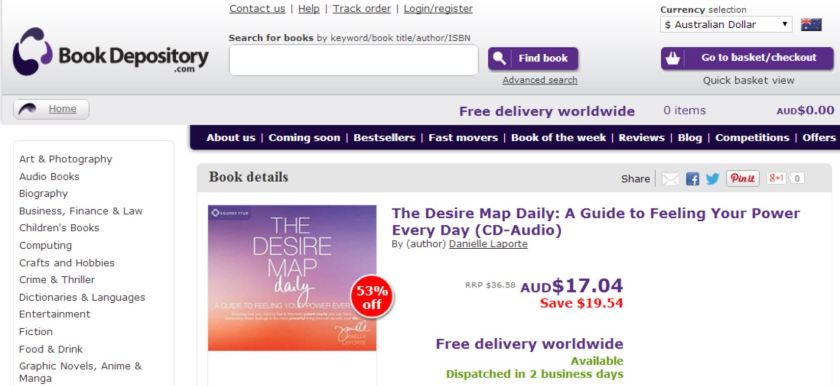
Task: Click the Pin it button
Action: [742, 178]
